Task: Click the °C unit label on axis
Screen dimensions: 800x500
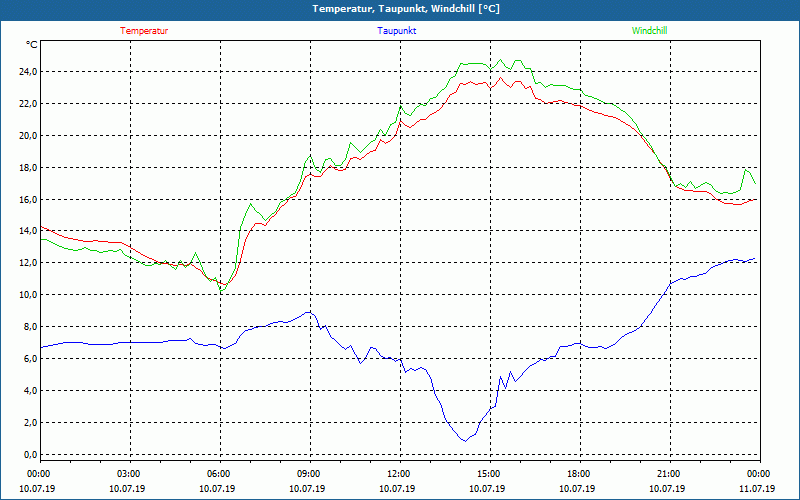Action: (32, 45)
